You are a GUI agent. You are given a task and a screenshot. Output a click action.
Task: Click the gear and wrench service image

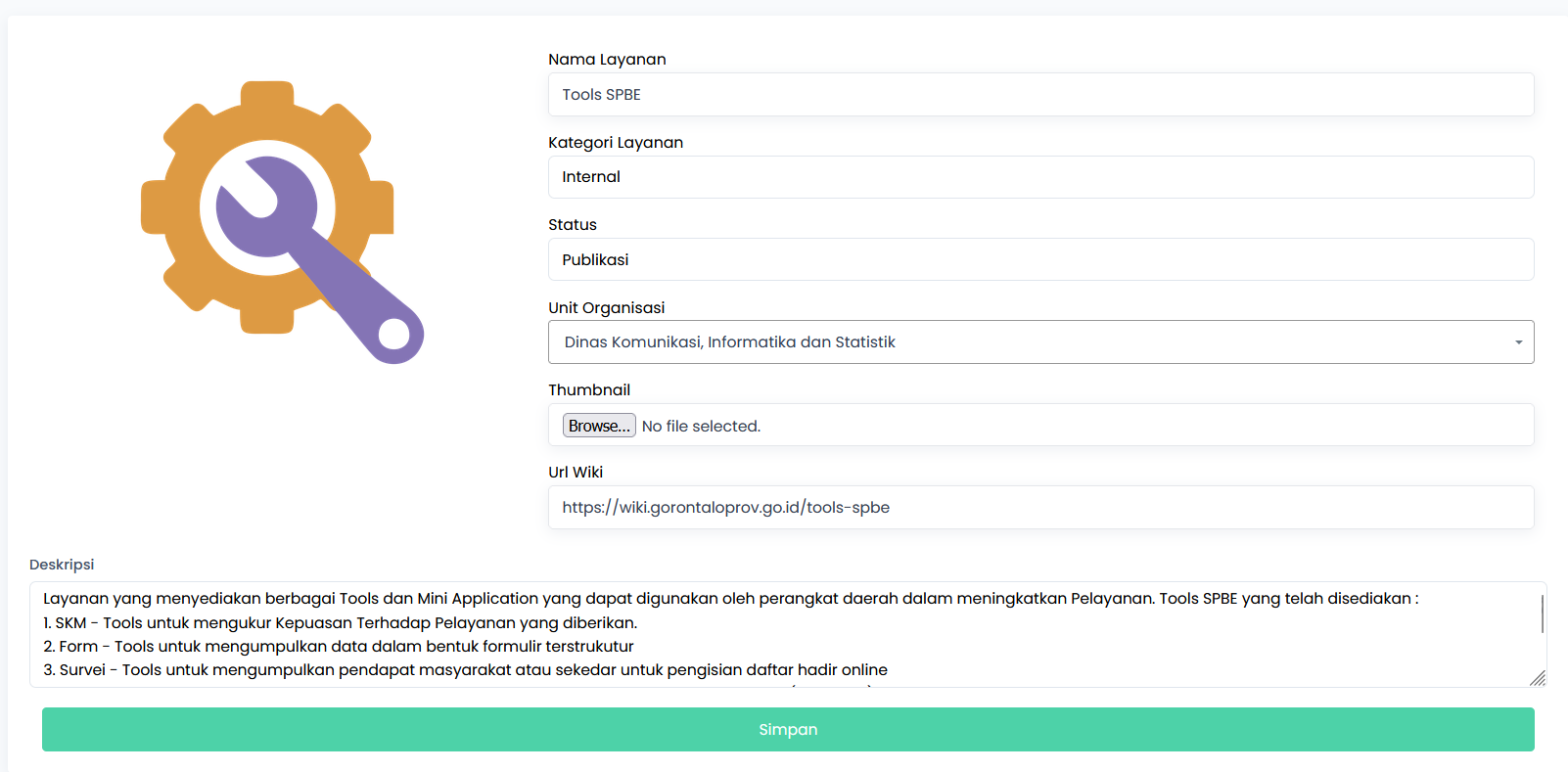tap(282, 222)
